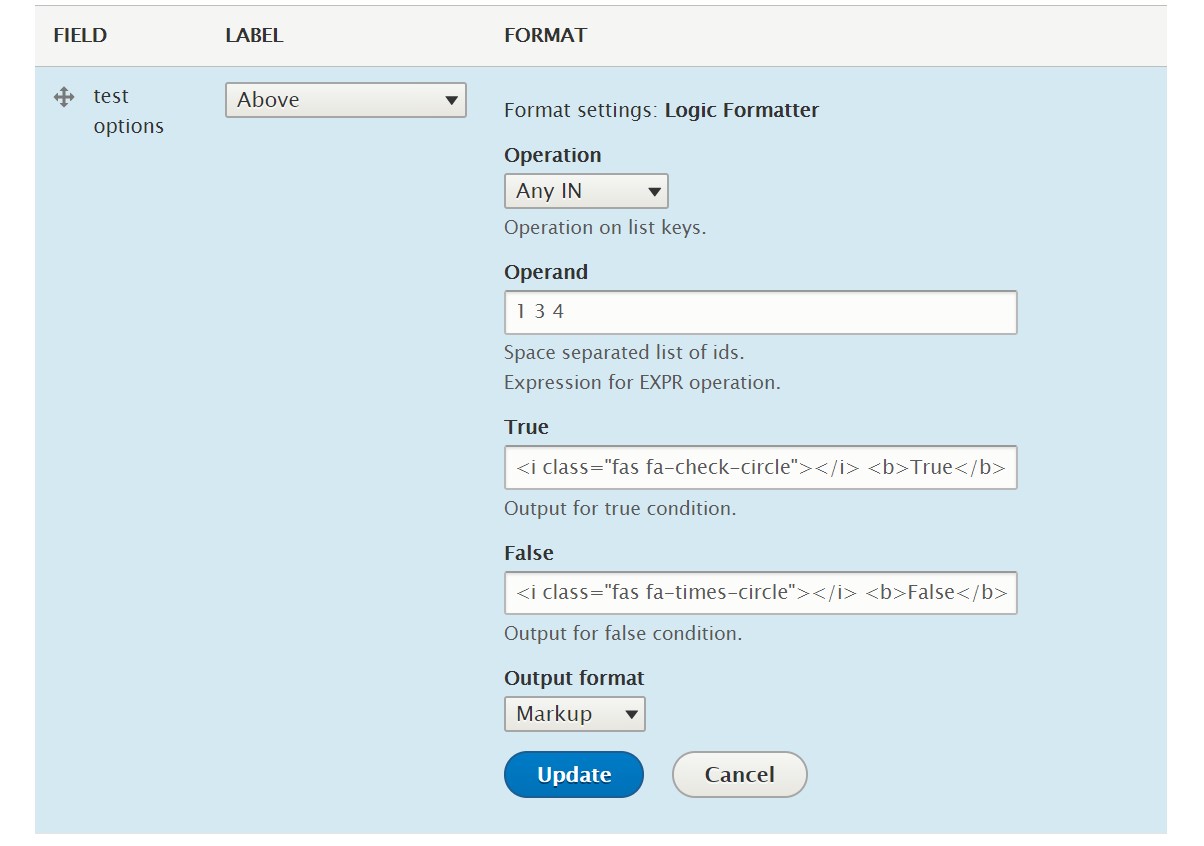Click the Cancel button
Viewport: 1204px width, 846px height.
coord(739,775)
